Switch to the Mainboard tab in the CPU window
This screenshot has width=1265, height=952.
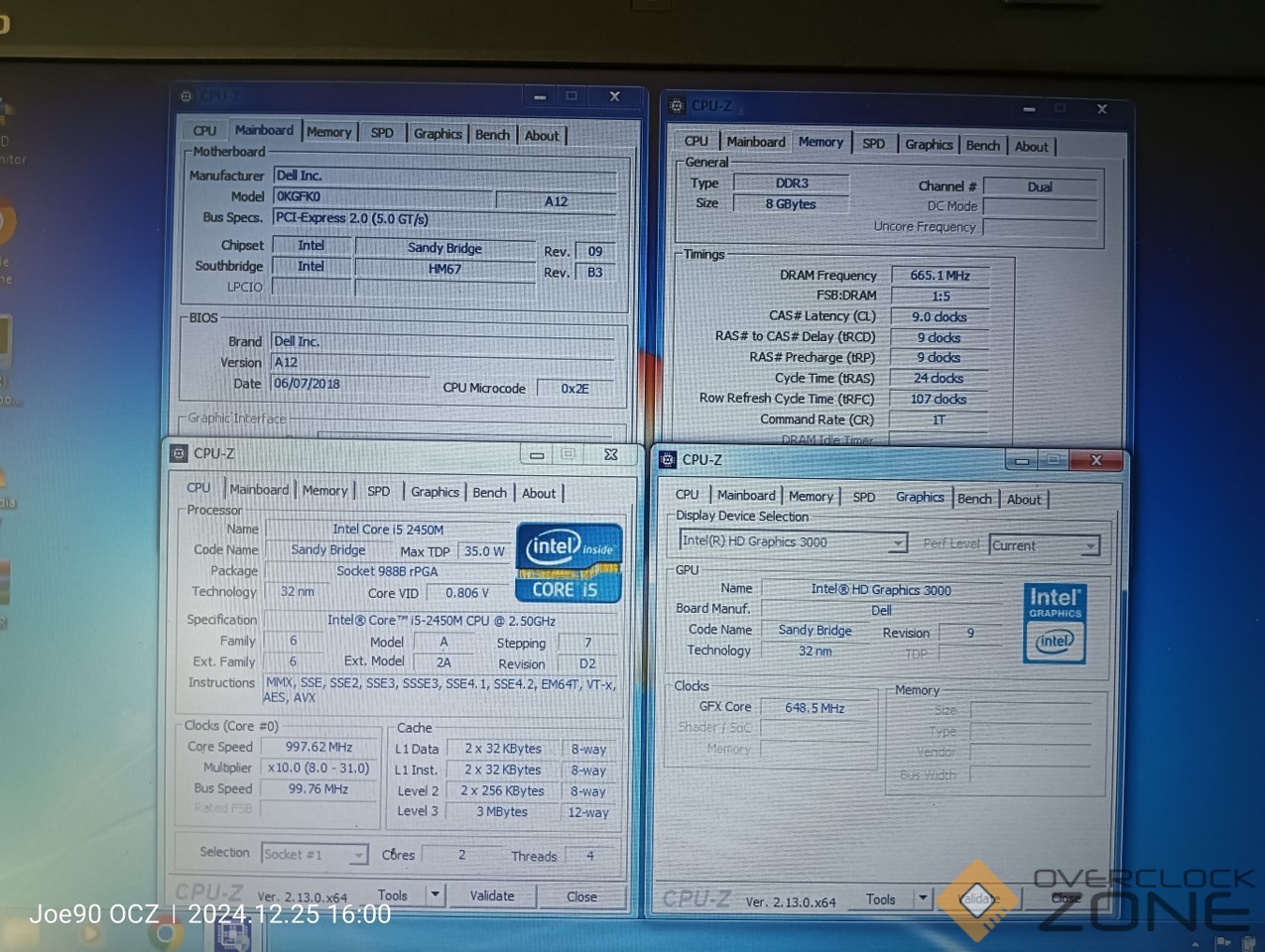259,489
